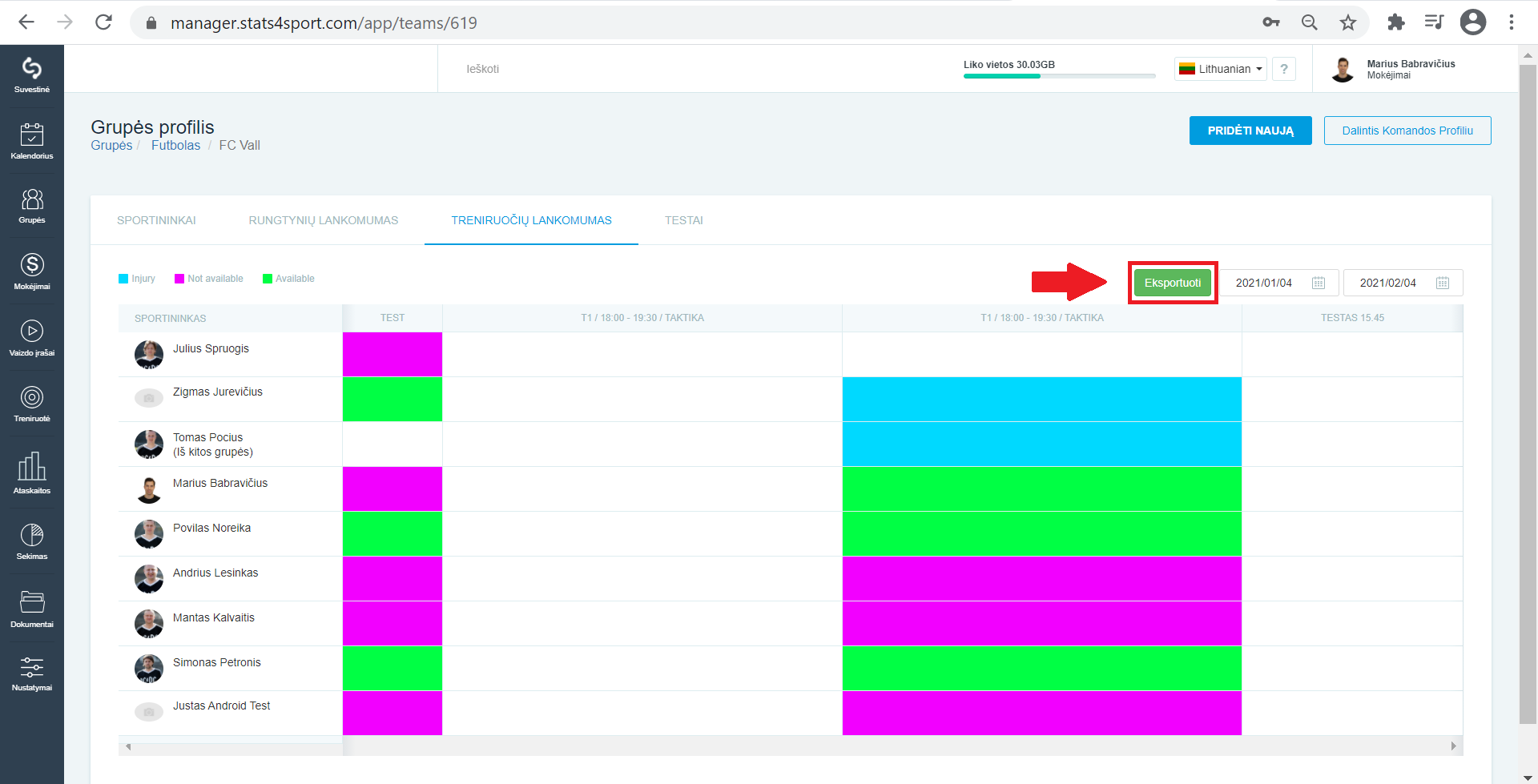1538x784 pixels.
Task: Open Chrome three-dot menu
Action: [1512, 22]
